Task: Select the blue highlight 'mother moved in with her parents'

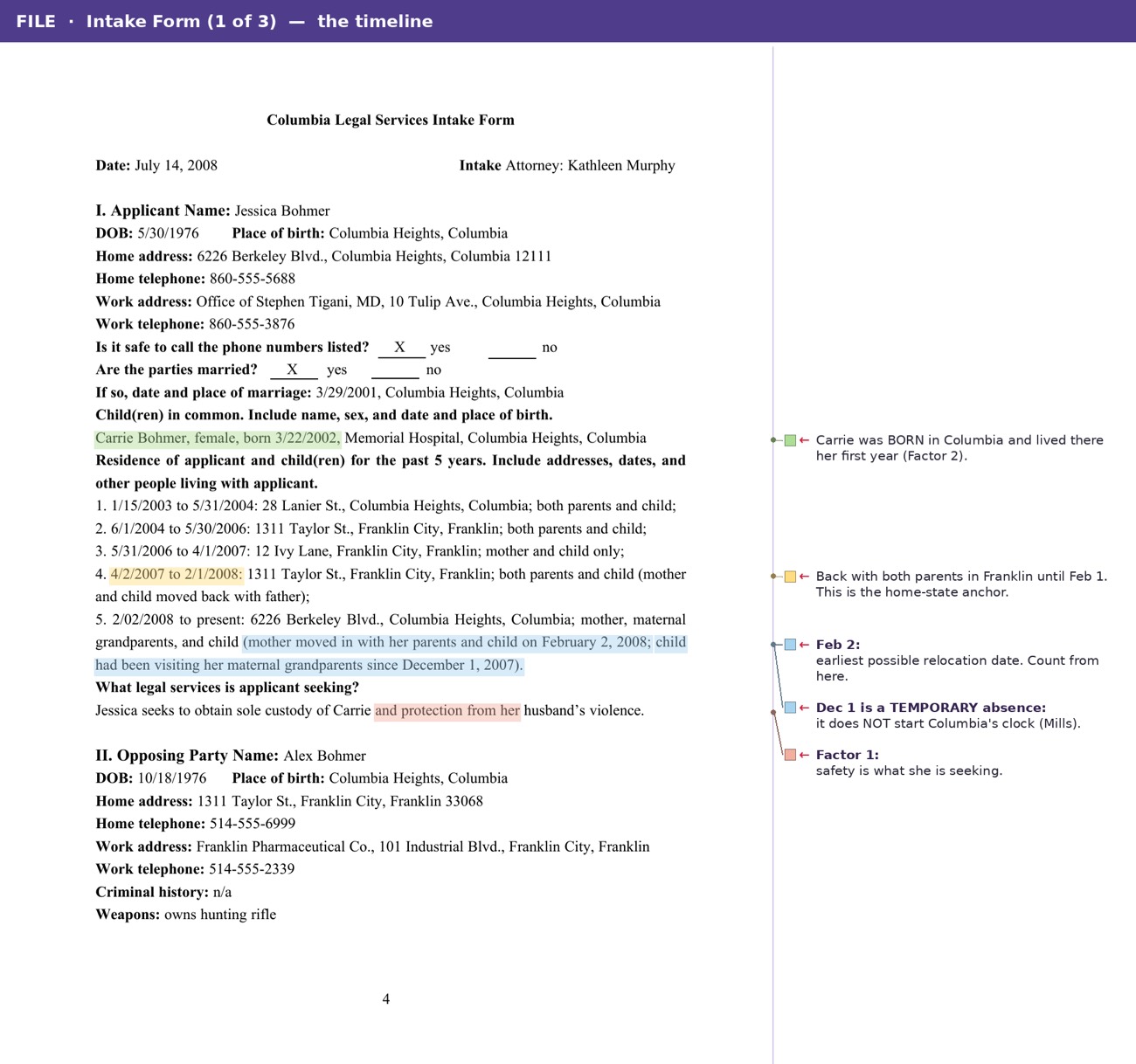Action: (447, 642)
